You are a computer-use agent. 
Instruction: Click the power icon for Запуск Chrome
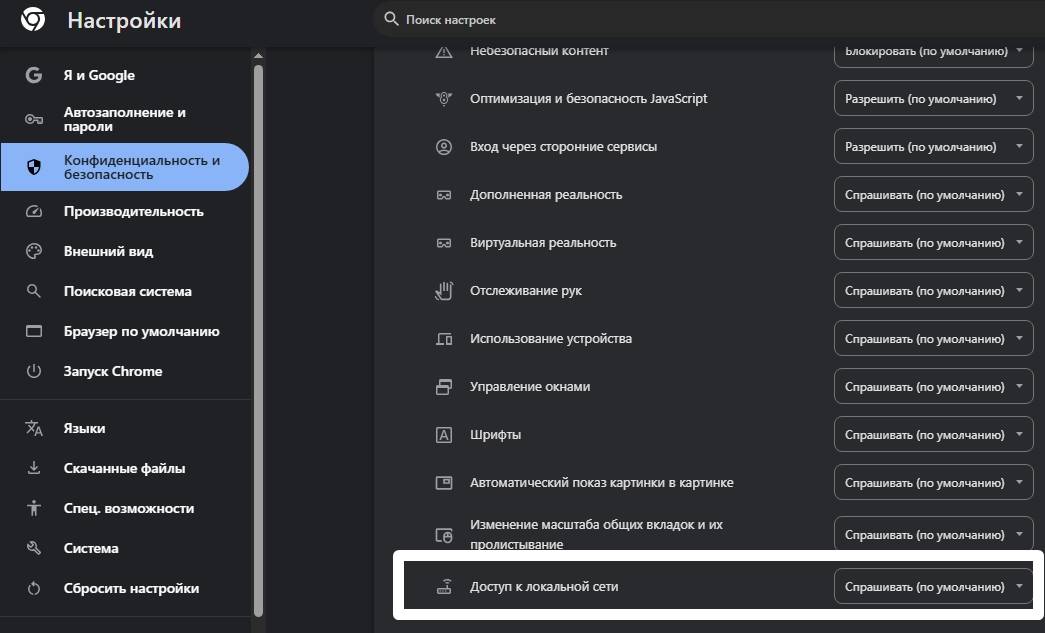34,371
